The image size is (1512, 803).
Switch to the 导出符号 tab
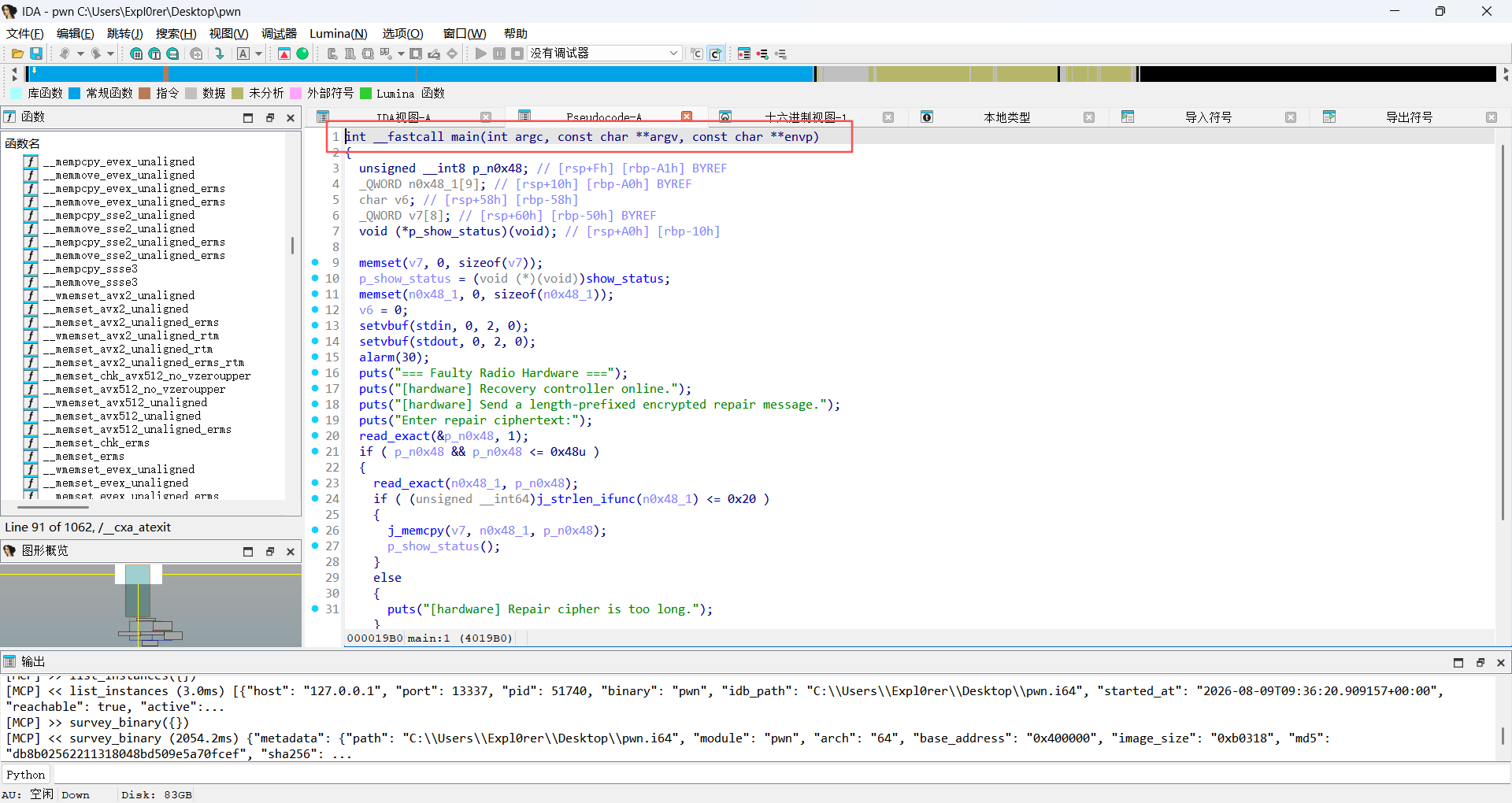pyautogui.click(x=1409, y=117)
